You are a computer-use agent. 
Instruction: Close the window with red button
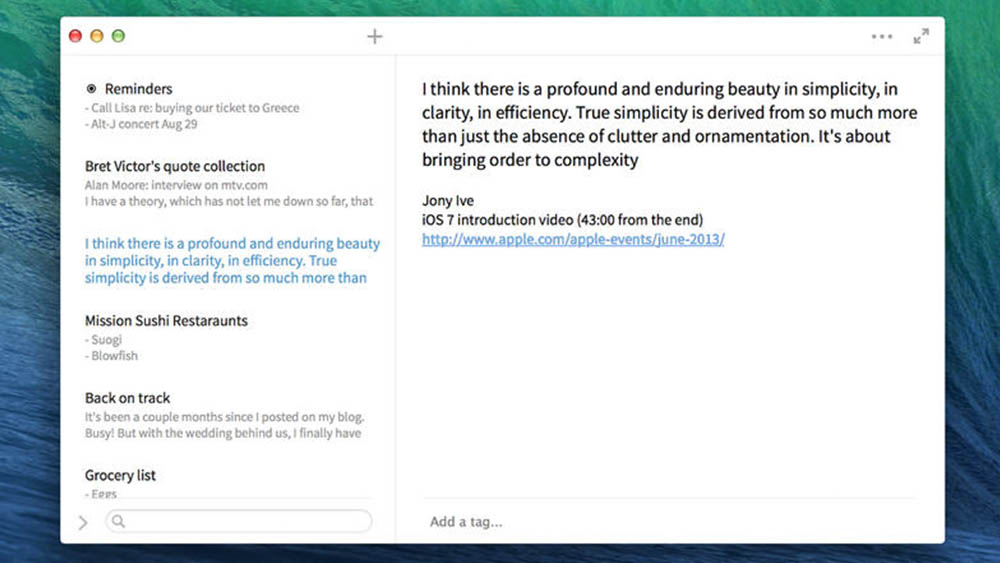pos(75,37)
